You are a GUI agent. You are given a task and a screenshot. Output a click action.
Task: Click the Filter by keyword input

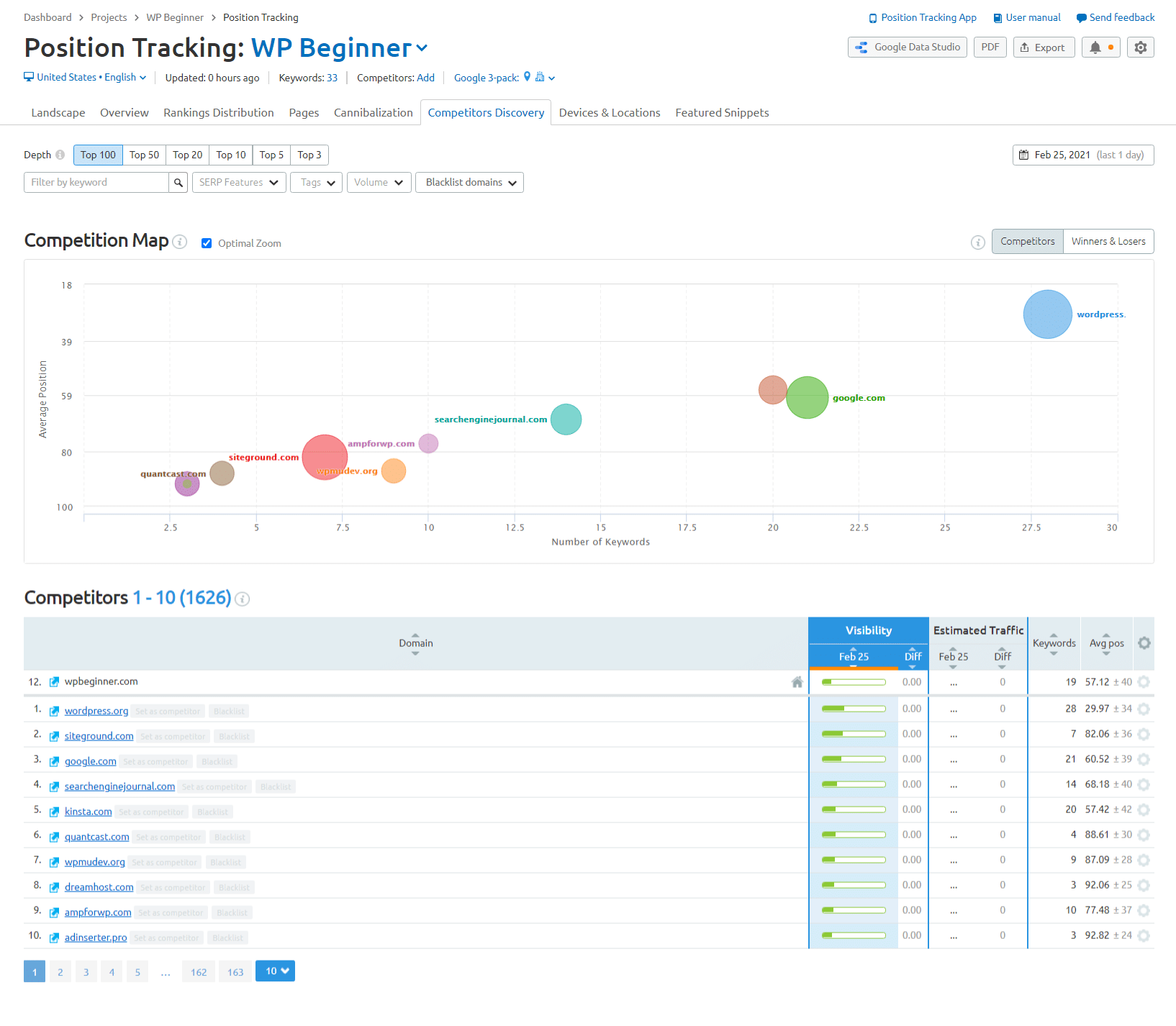[x=96, y=183]
